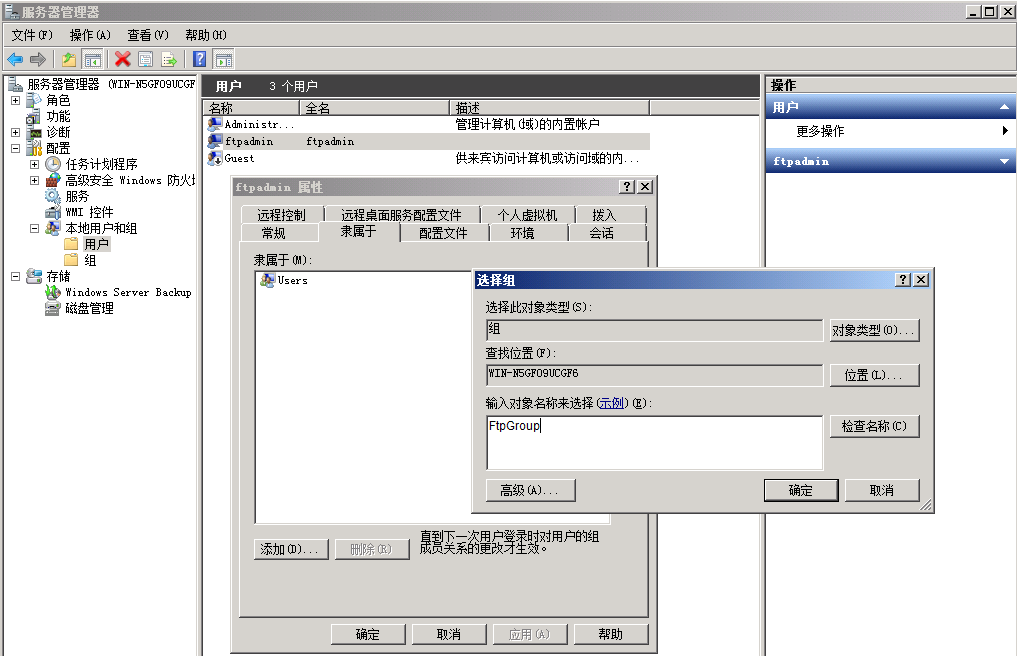This screenshot has height=656, width=1017.
Task: Switch to the 环境 tab
Action: [522, 233]
